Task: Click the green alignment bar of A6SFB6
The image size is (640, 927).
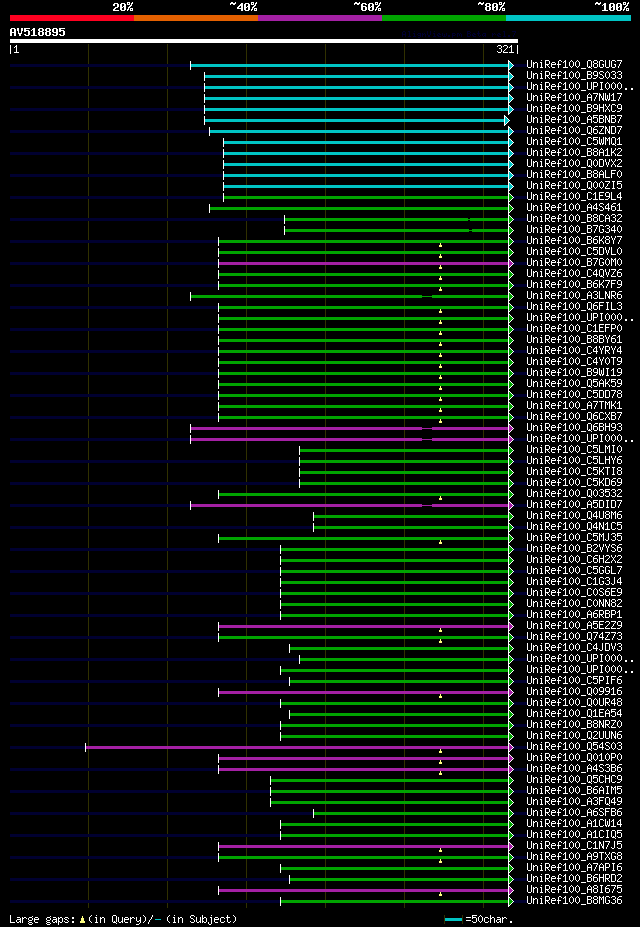Action: point(411,814)
